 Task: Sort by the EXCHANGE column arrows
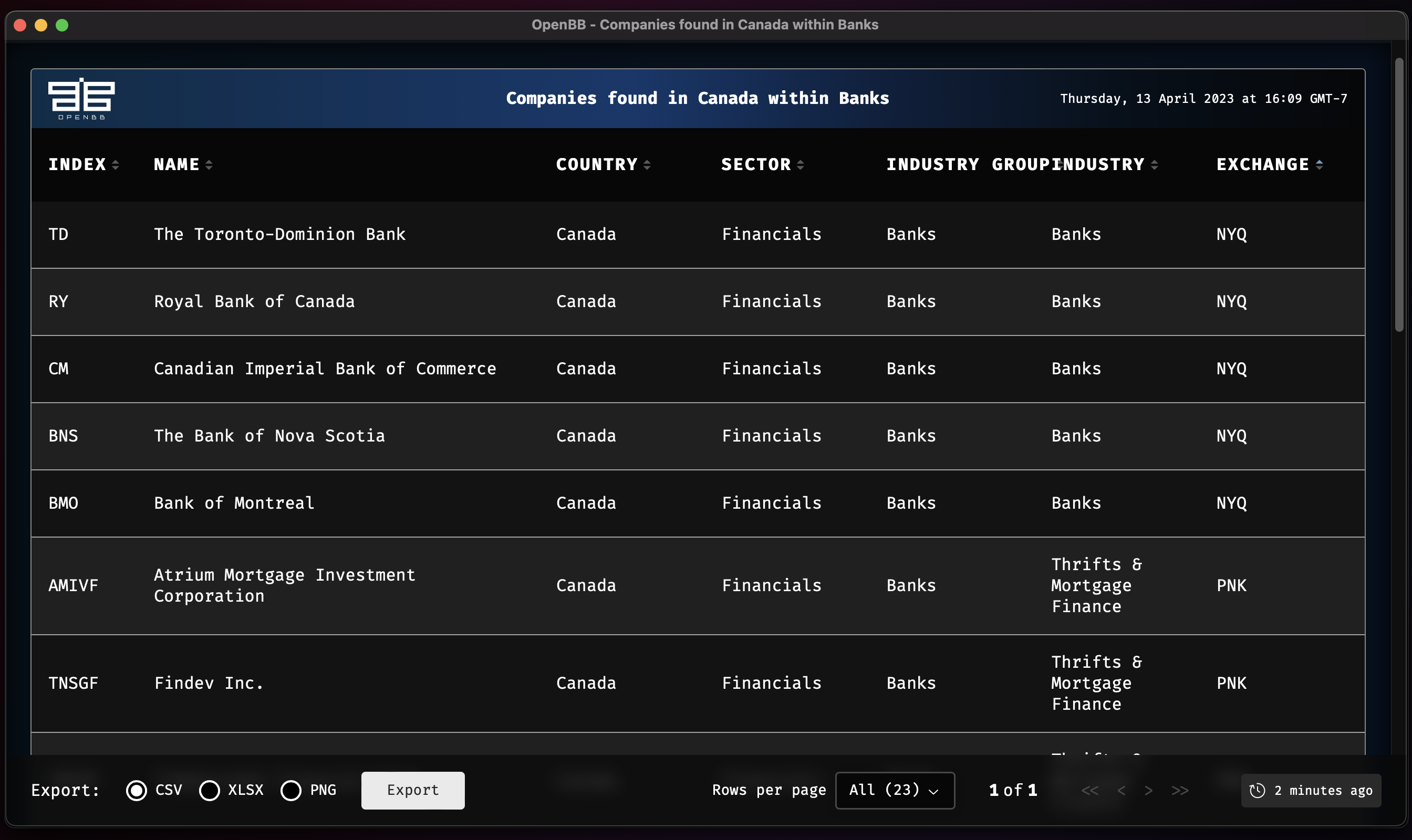pos(1319,165)
